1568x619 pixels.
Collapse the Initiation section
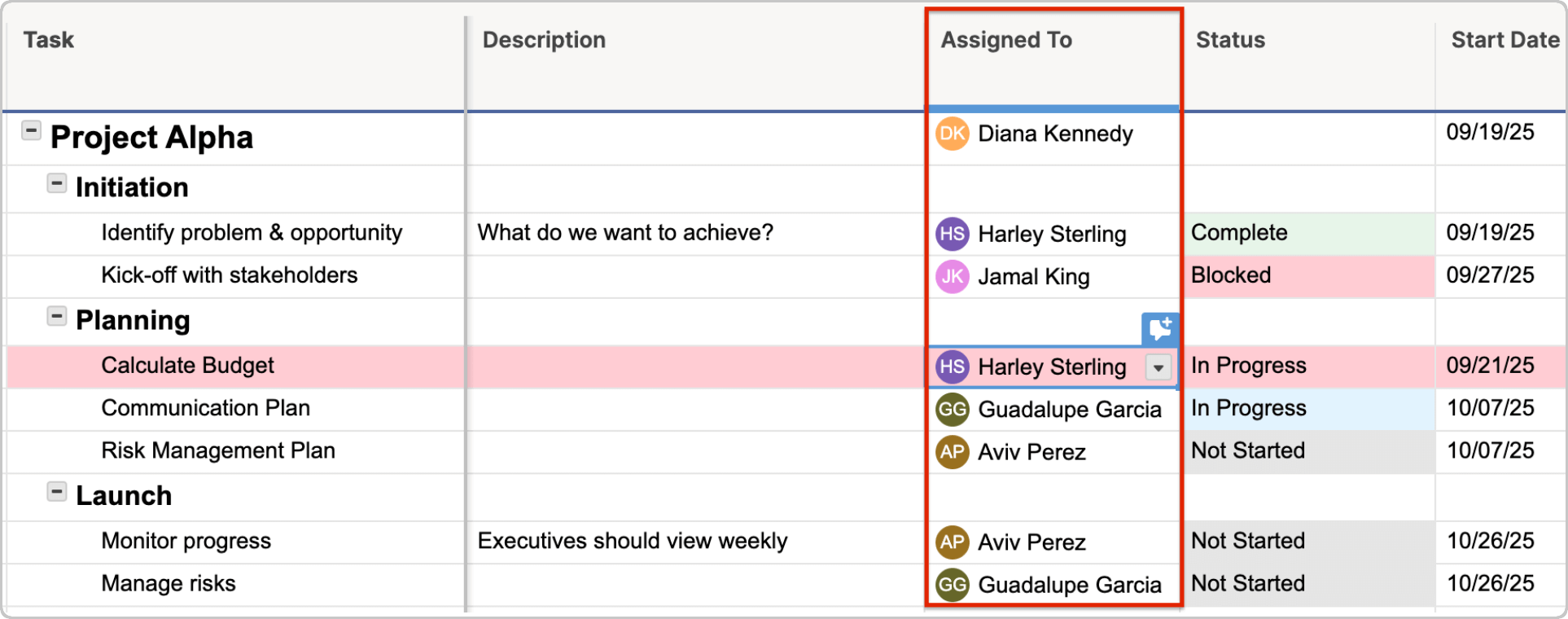[x=56, y=183]
